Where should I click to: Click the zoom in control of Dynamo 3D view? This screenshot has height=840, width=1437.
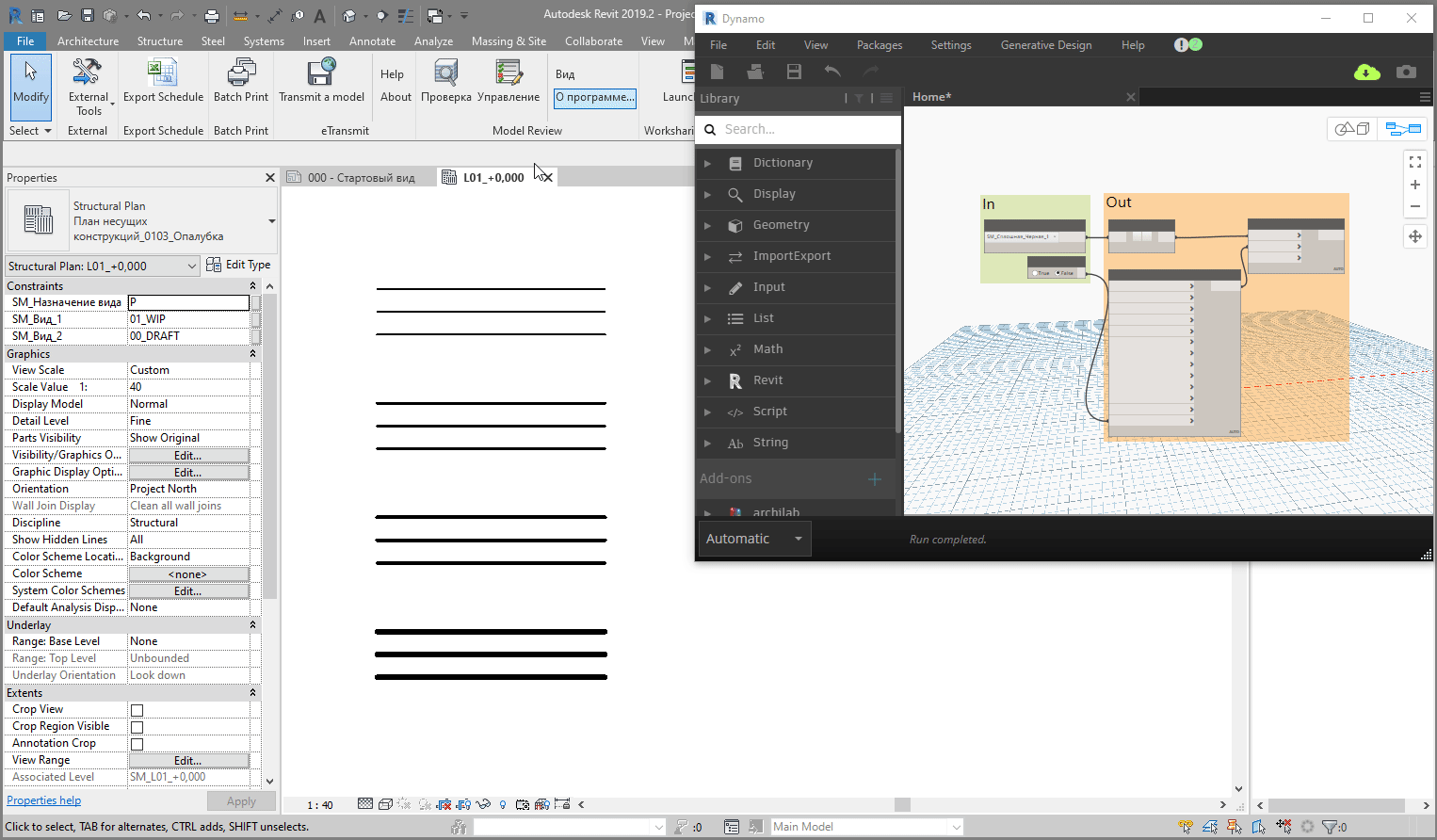tap(1414, 185)
